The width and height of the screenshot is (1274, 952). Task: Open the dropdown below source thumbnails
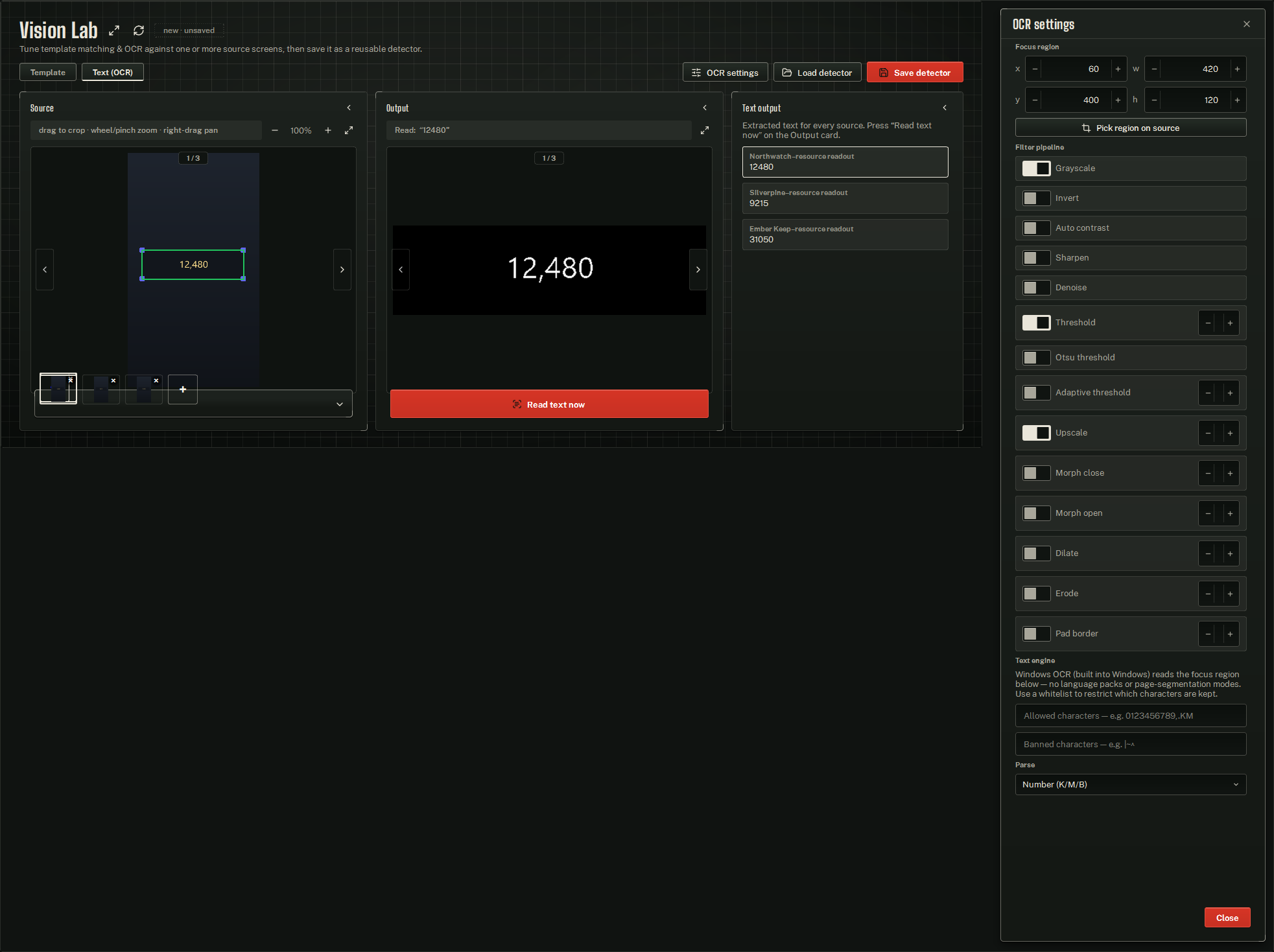(193, 404)
